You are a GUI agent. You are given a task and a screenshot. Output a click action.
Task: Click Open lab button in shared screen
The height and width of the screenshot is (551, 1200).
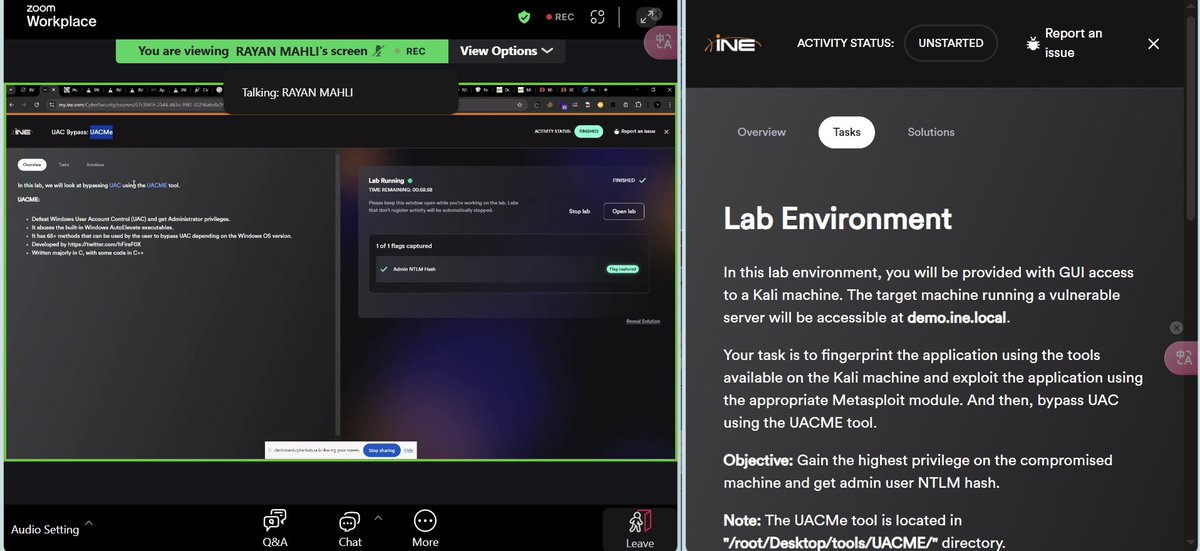pyautogui.click(x=623, y=212)
